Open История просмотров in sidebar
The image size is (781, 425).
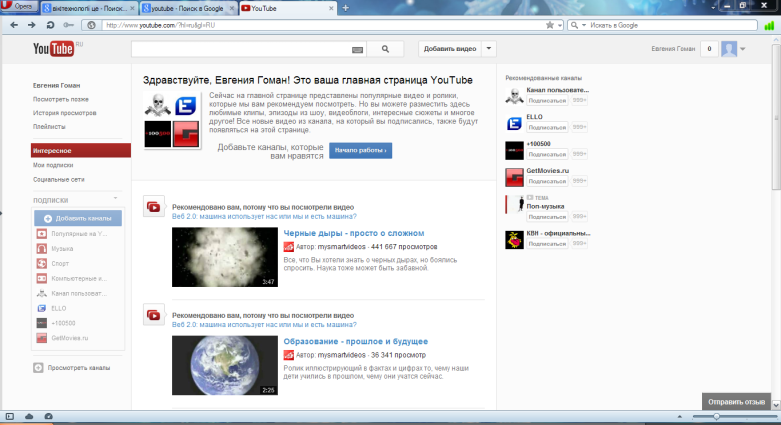(65, 113)
